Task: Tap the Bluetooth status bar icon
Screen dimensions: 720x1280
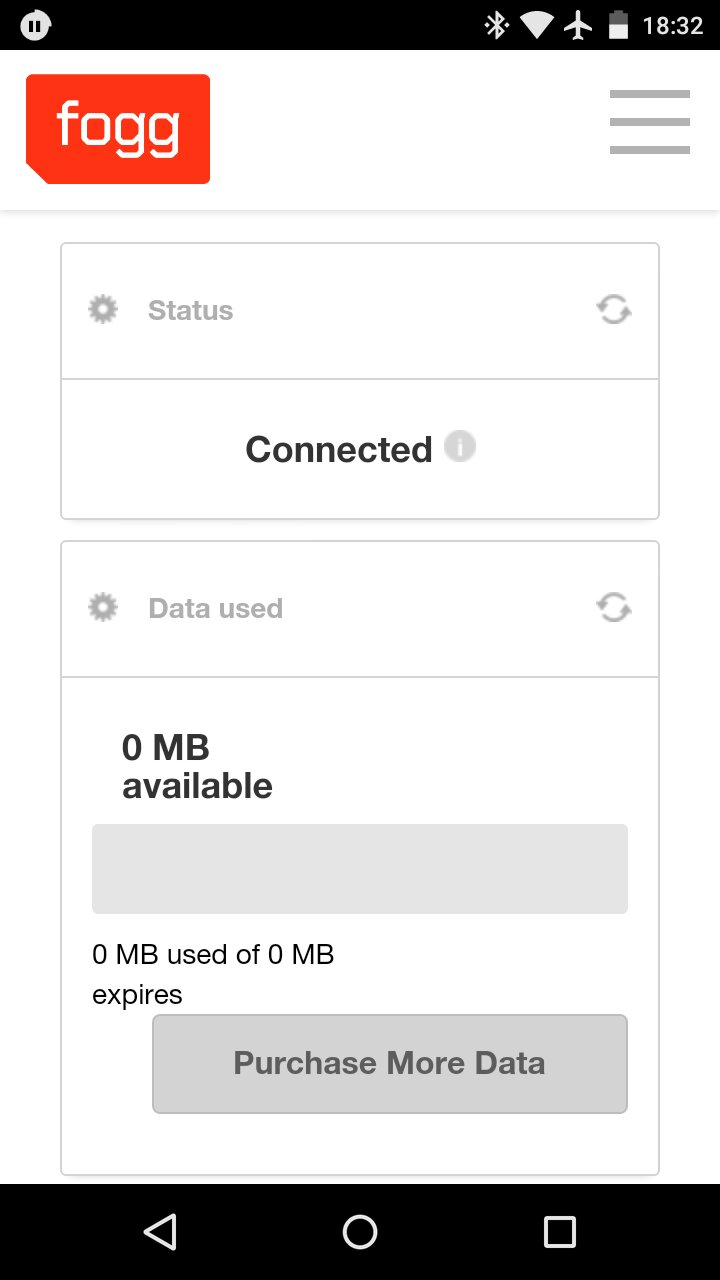Action: click(496, 25)
